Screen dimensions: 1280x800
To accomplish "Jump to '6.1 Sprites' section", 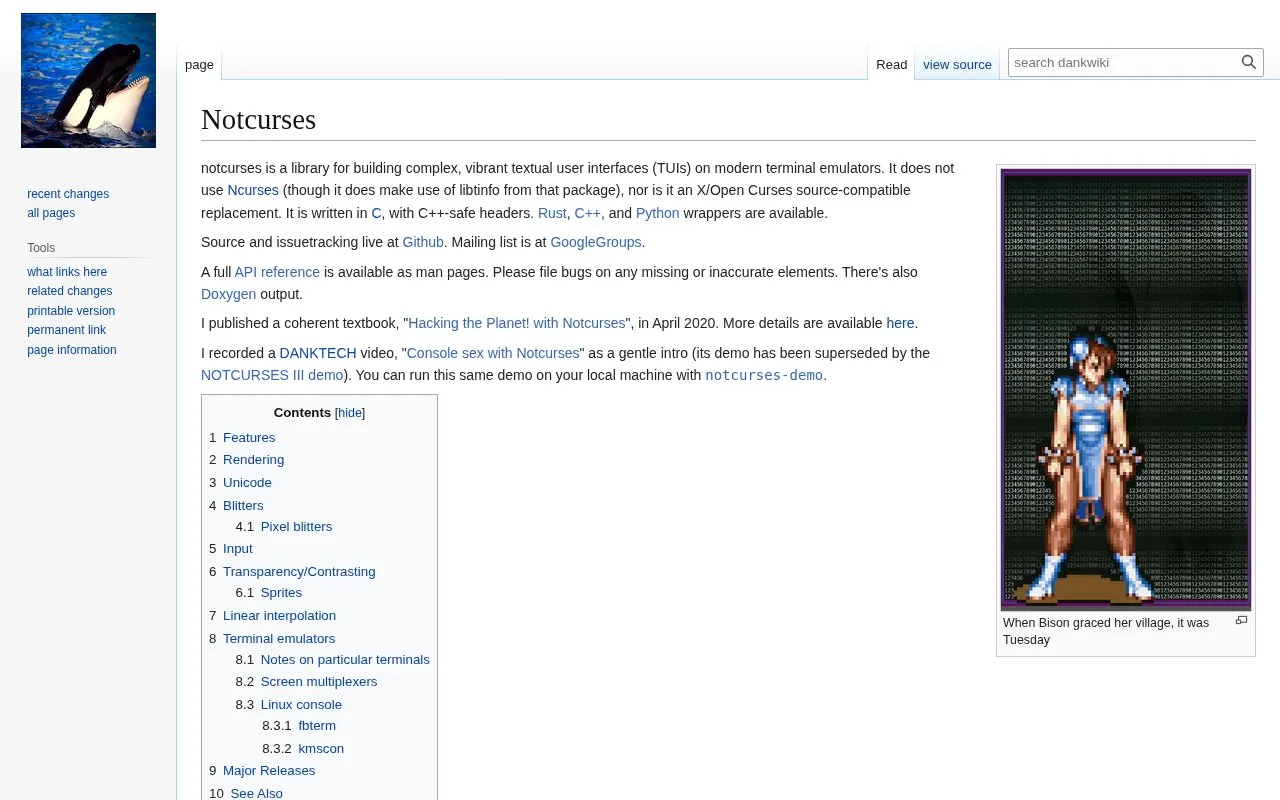I will tap(269, 593).
